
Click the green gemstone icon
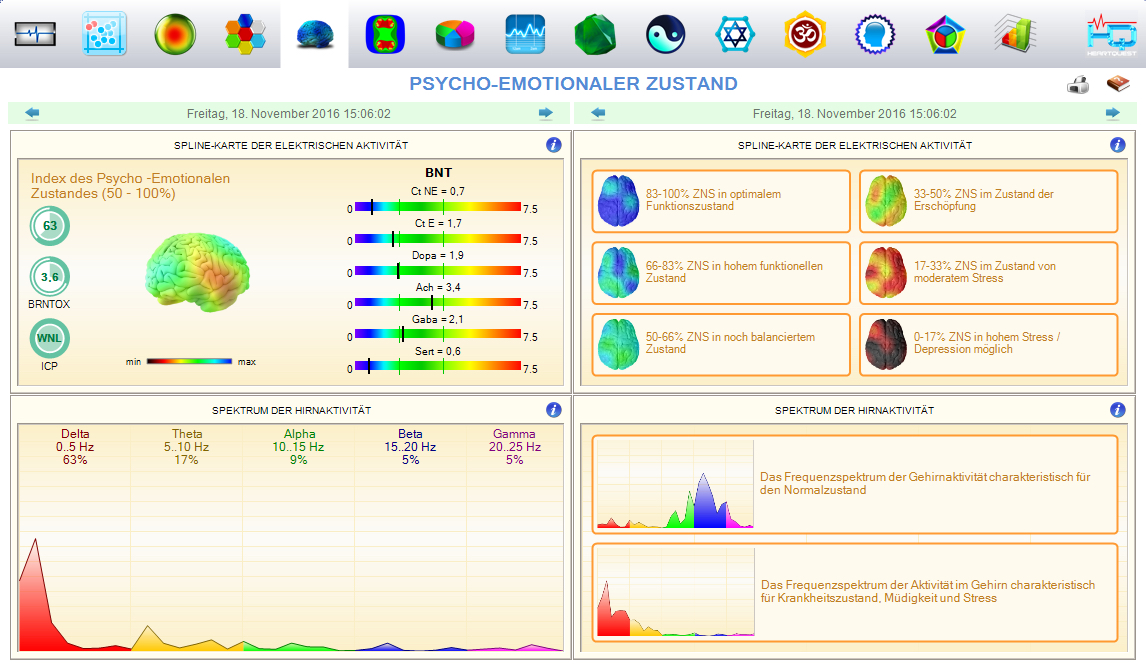click(x=594, y=35)
